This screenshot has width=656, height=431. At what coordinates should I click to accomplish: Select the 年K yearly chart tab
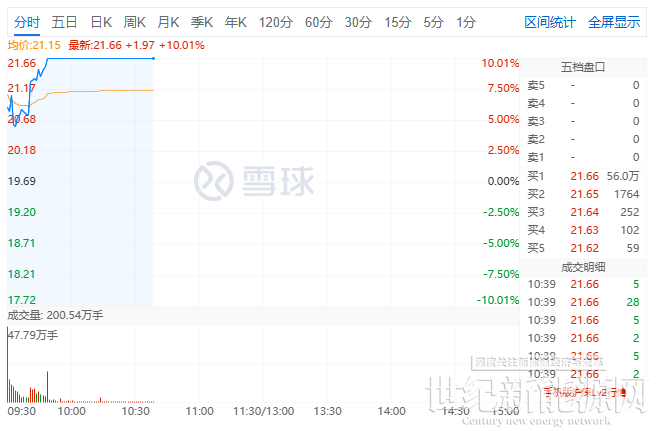click(x=237, y=21)
